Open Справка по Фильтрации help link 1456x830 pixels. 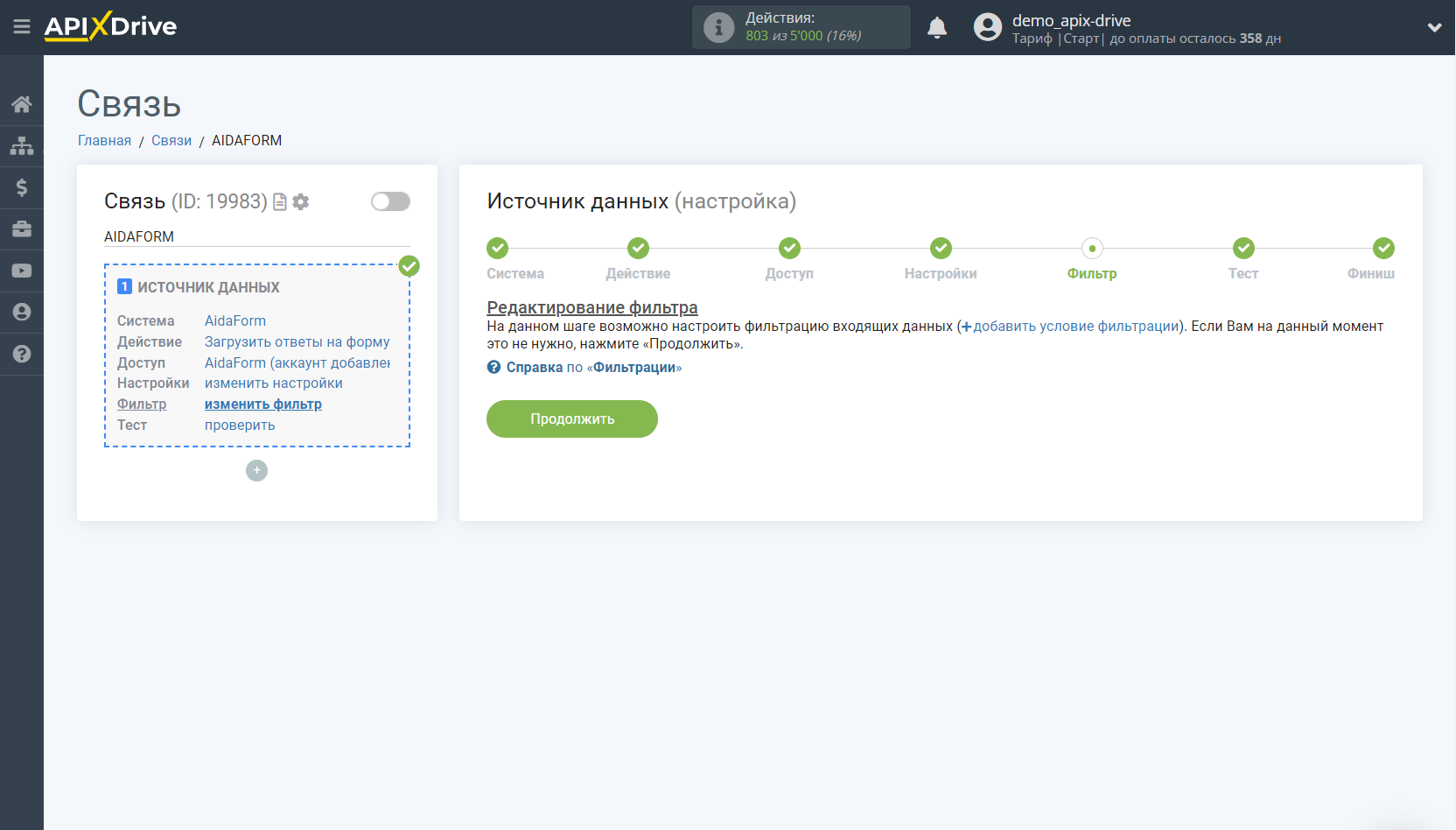tap(584, 368)
